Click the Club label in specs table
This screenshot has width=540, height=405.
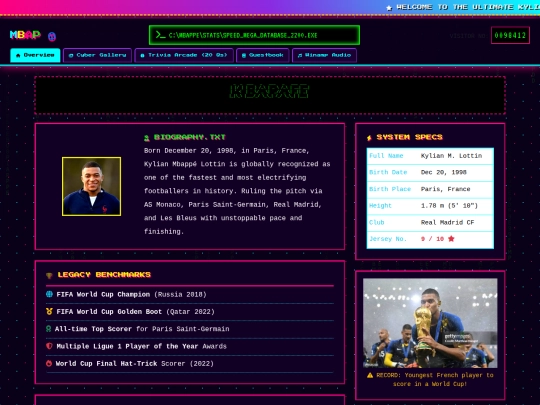[376, 222]
